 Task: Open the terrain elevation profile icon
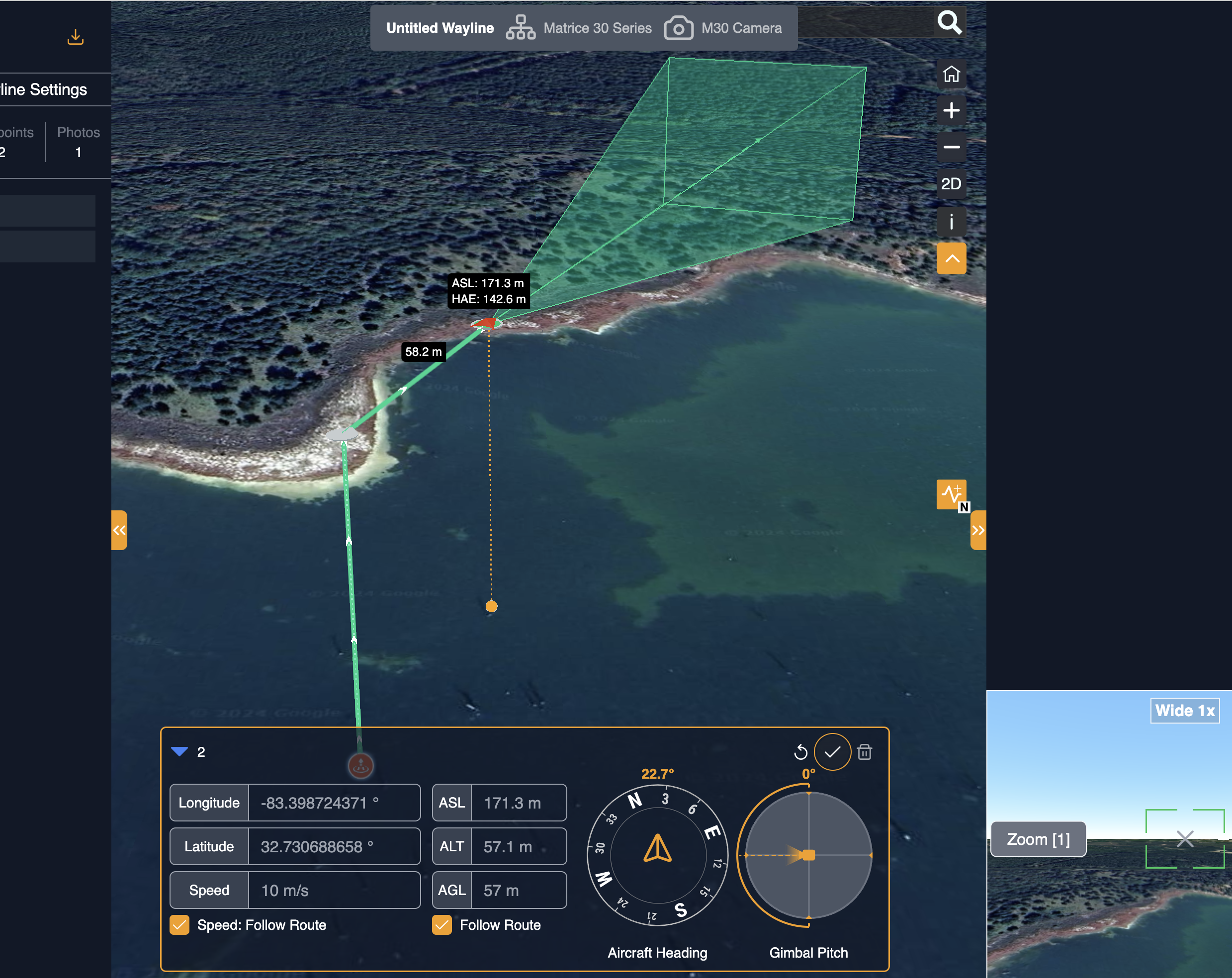click(951, 493)
